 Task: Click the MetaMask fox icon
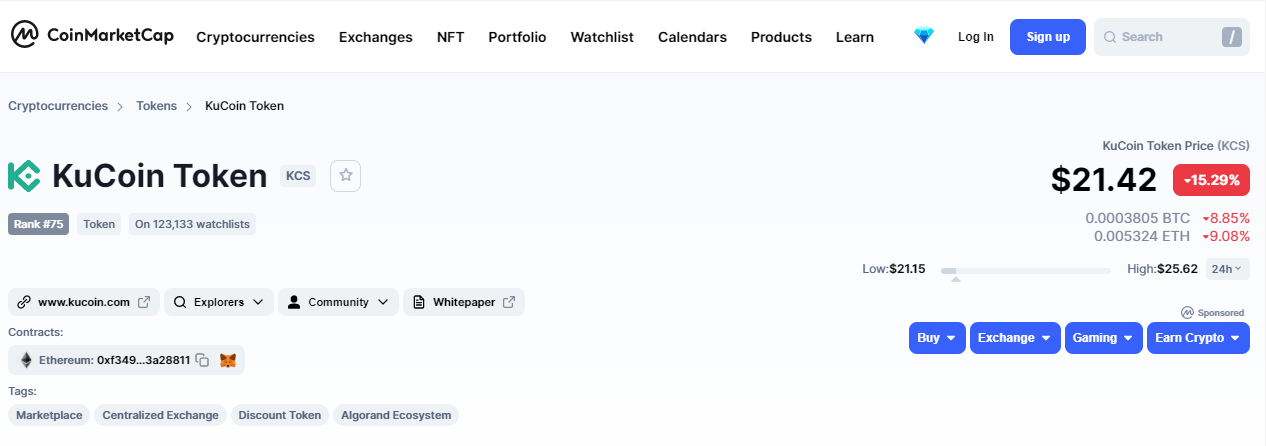click(228, 360)
